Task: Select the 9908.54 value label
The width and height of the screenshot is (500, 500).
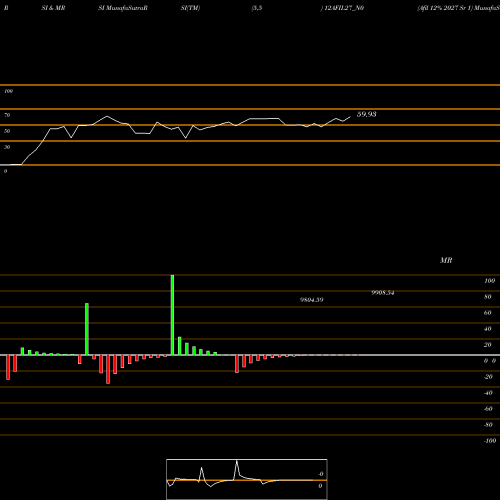Action: pyautogui.click(x=383, y=293)
